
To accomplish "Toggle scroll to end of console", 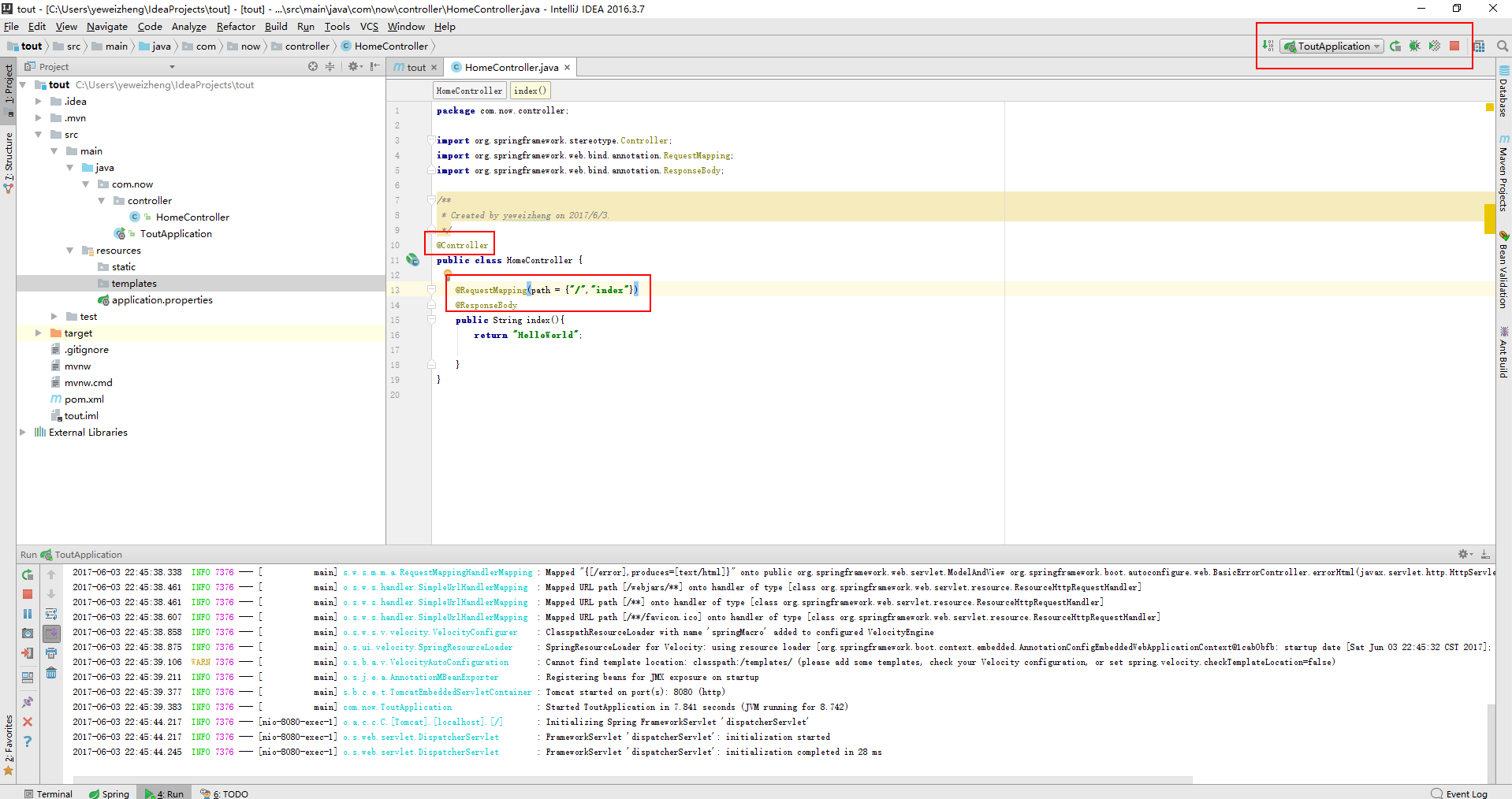I will point(51,634).
